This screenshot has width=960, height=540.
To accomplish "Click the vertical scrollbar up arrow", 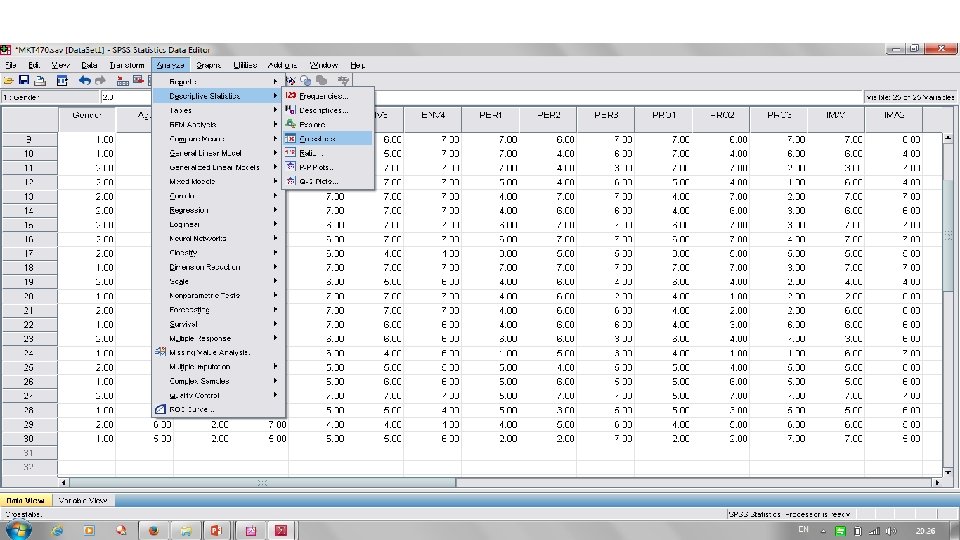I will click(x=948, y=138).
